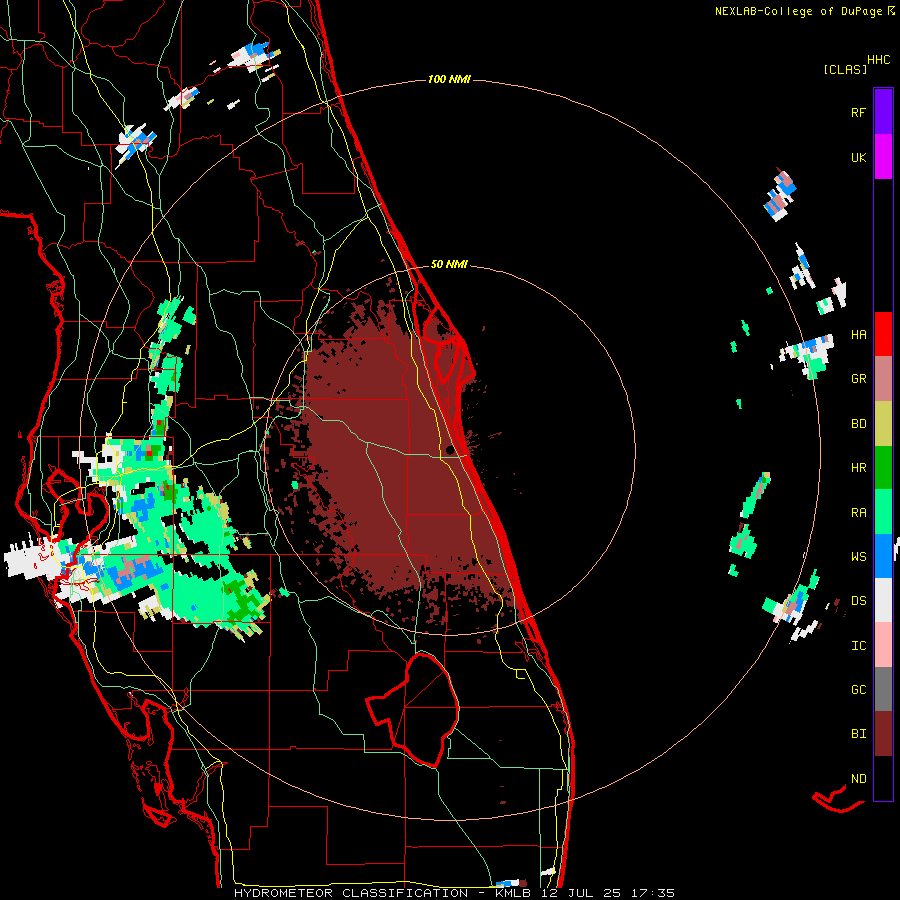
Task: Click the 'ND' legend label
Action: point(858,779)
